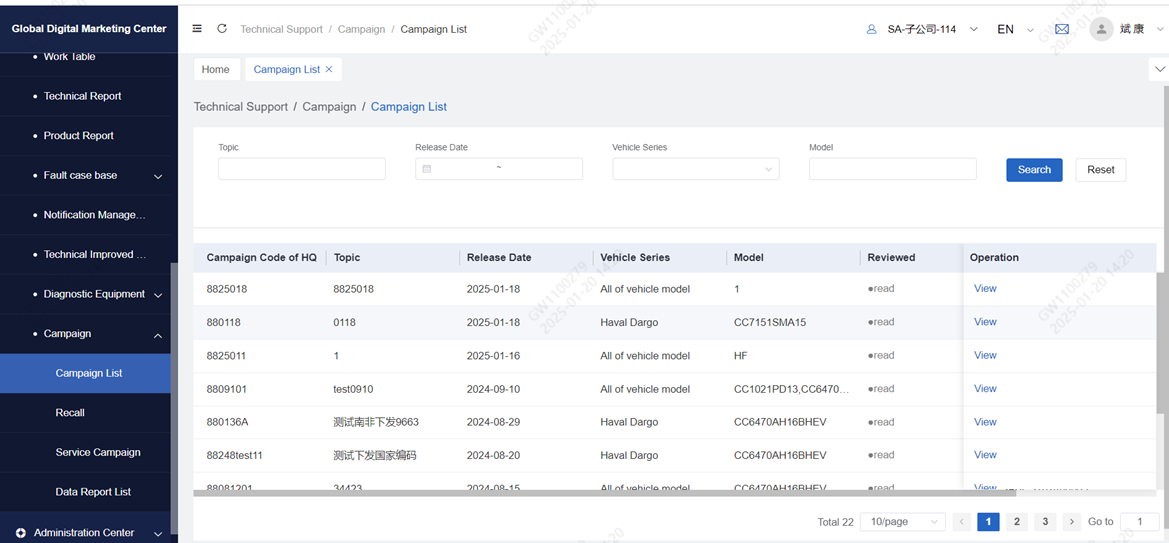Click the previous page arrow
This screenshot has width=1169, height=543.
pyautogui.click(x=962, y=522)
